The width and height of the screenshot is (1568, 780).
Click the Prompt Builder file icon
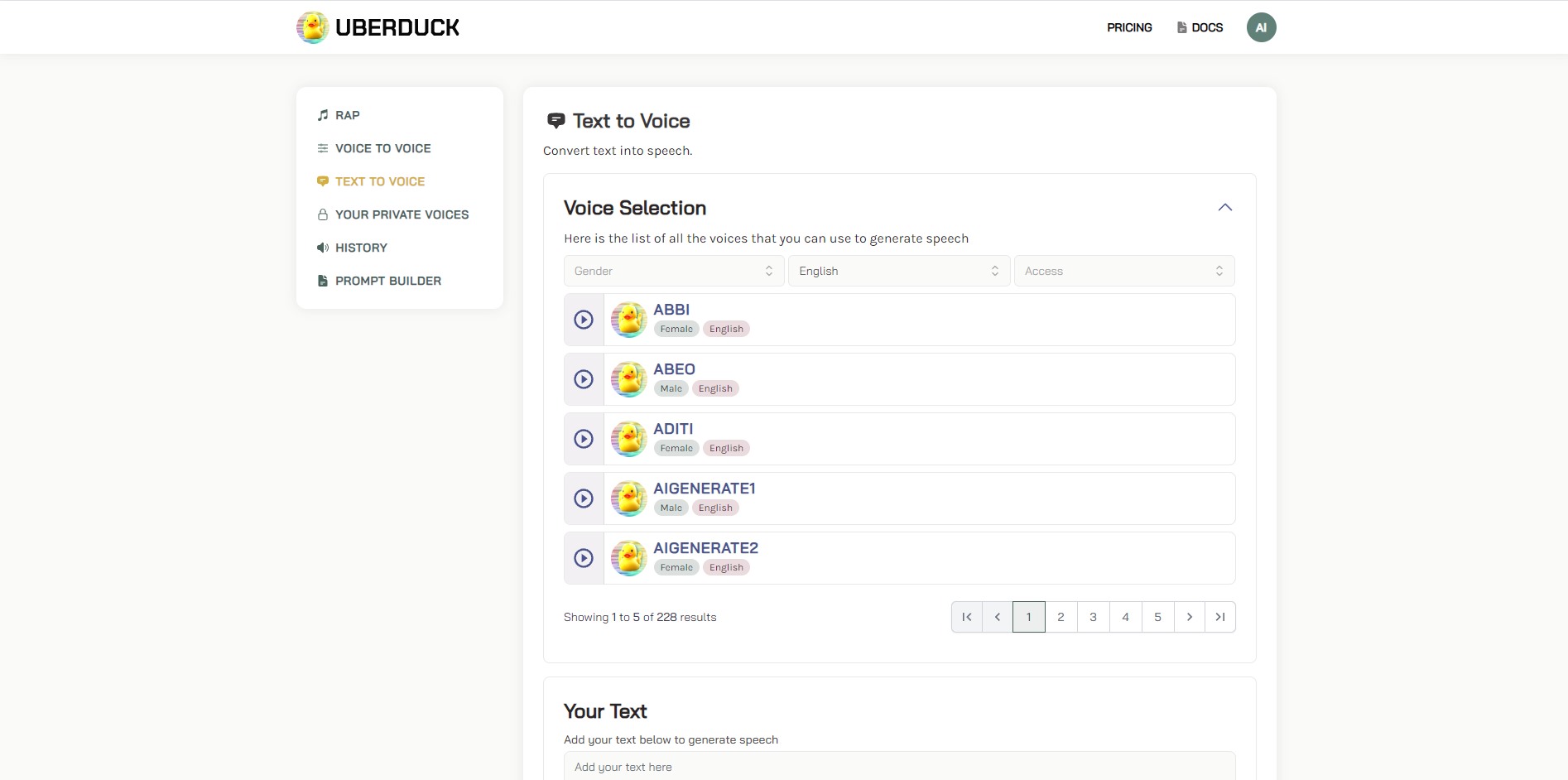(x=323, y=281)
